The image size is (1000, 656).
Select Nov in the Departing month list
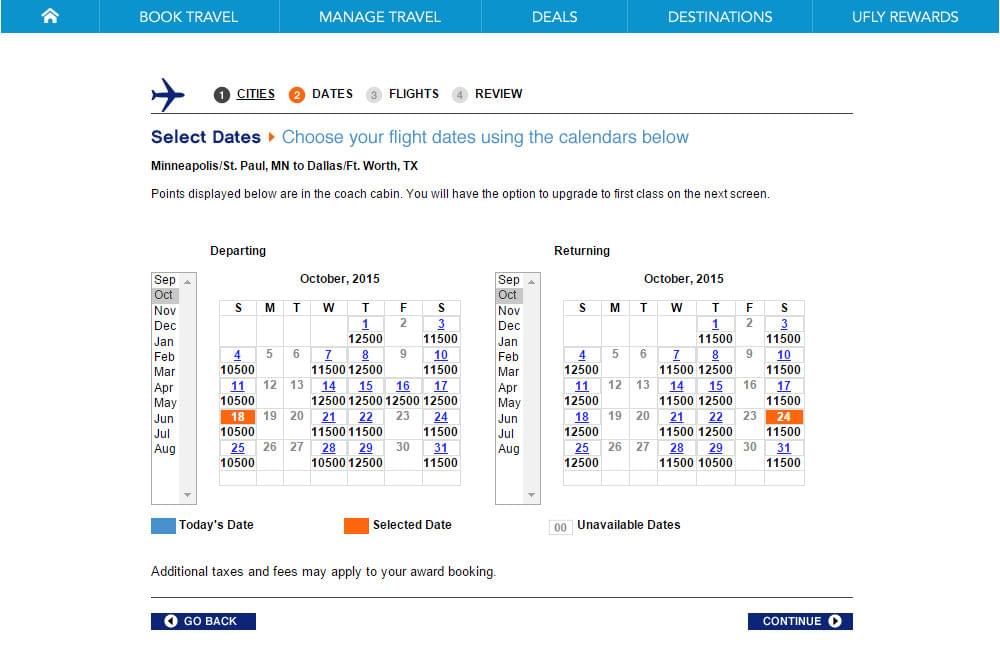coord(165,310)
